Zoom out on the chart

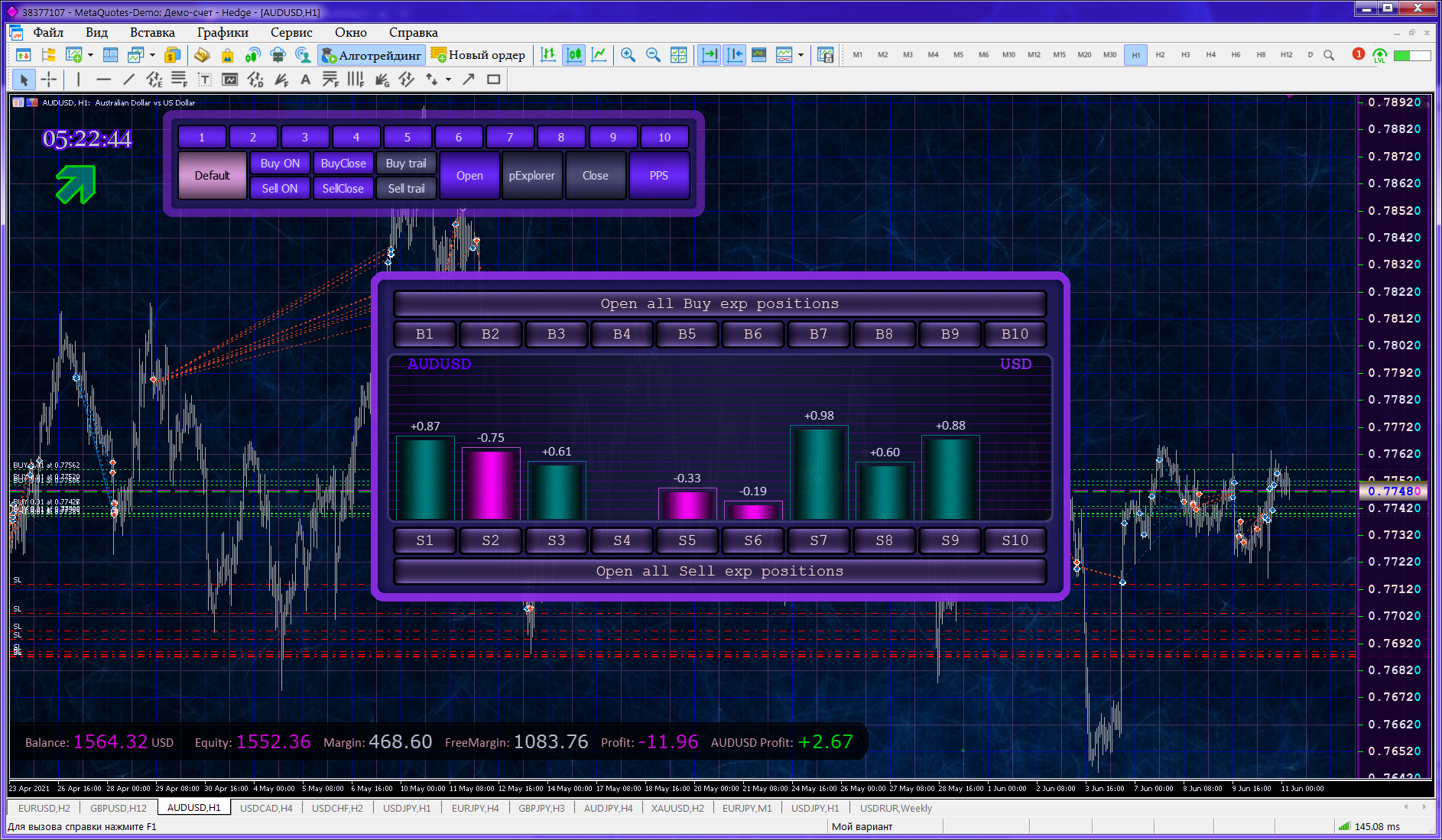[x=654, y=55]
